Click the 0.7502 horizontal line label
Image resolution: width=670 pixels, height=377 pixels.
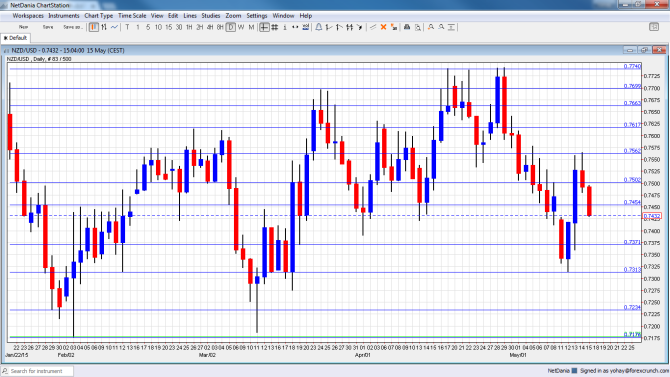[x=632, y=180]
